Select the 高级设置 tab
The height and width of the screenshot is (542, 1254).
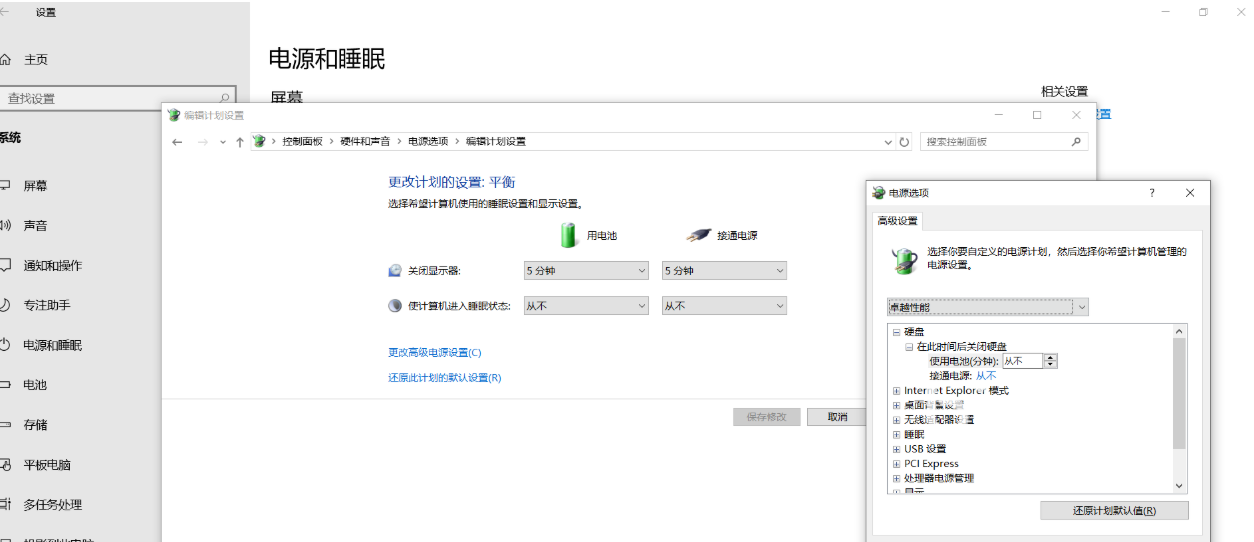click(x=897, y=221)
